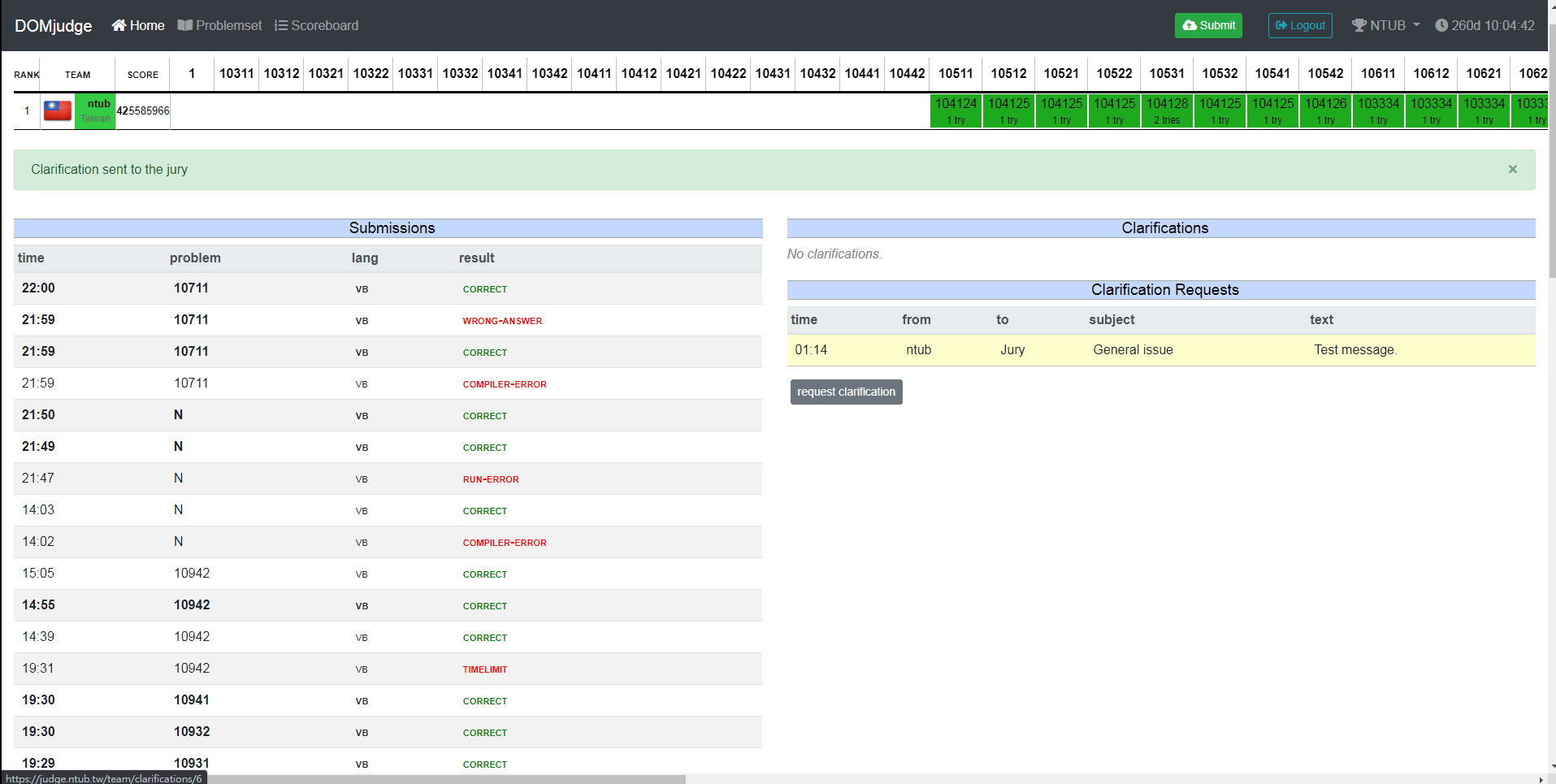
Task: Click the Taiwan flag icon in scoreboard
Action: (x=58, y=110)
